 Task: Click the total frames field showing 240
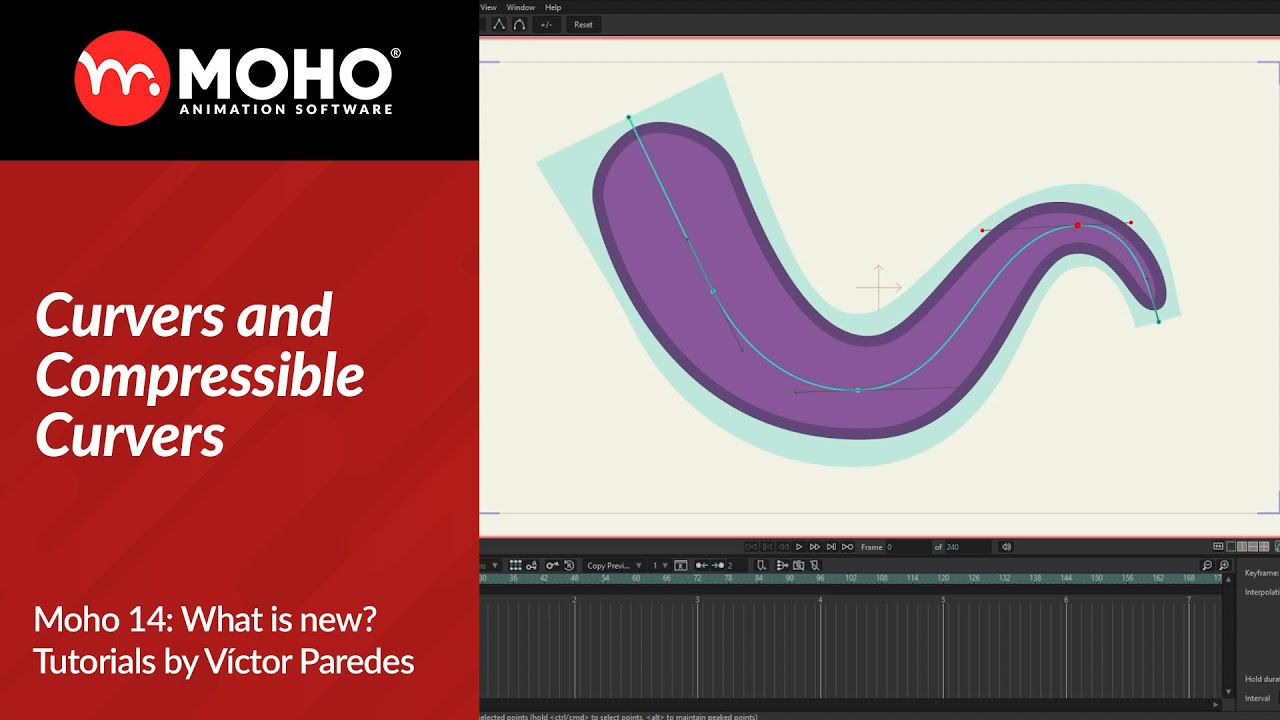pos(967,547)
